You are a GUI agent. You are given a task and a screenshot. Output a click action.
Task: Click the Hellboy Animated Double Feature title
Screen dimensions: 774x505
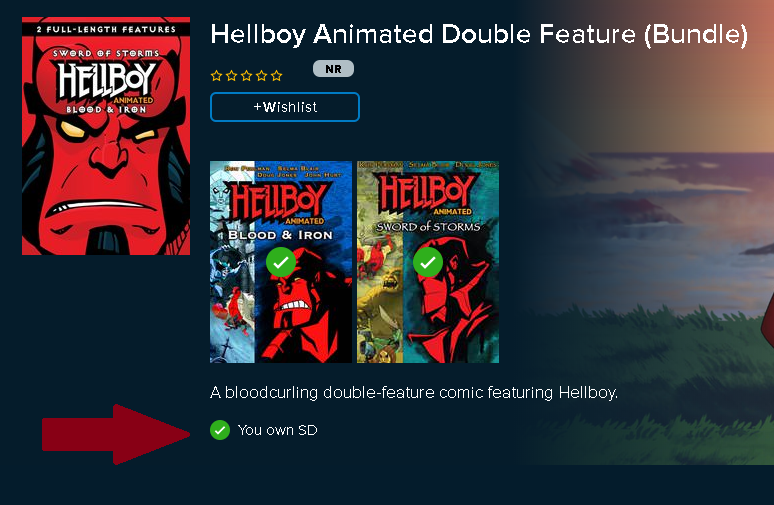479,35
